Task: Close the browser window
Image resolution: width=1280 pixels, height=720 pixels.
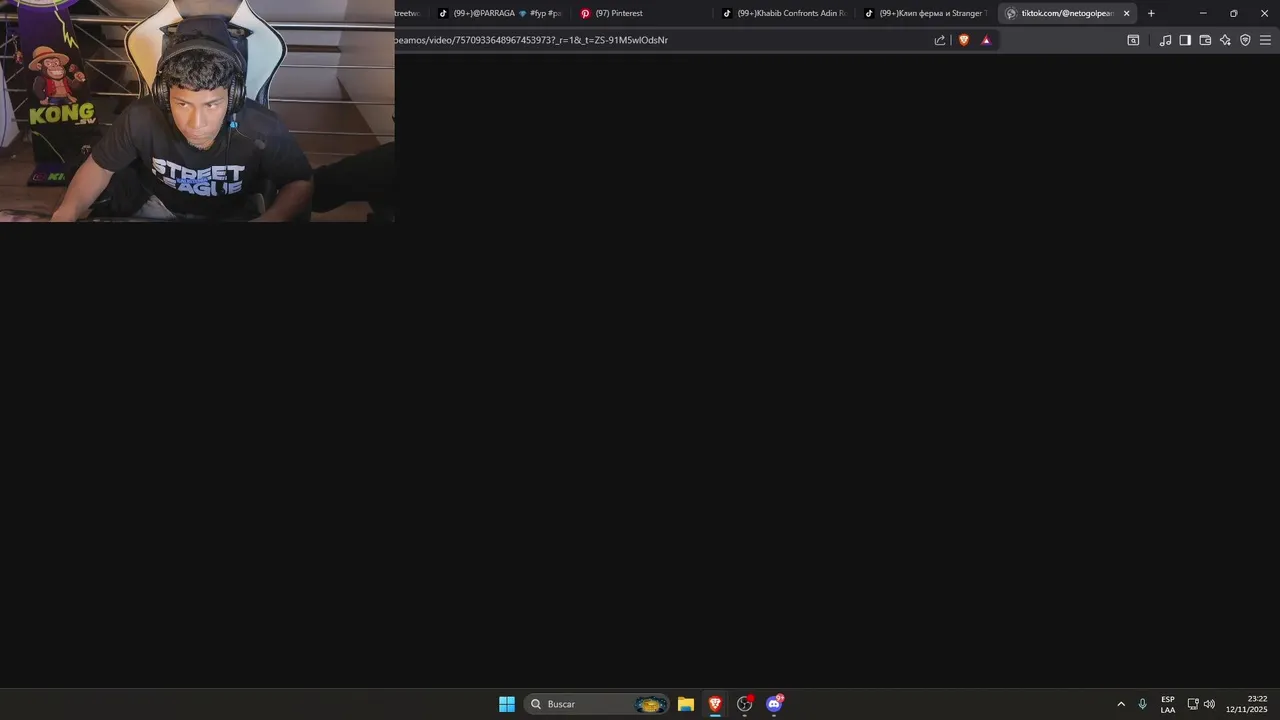Action: (x=1264, y=13)
